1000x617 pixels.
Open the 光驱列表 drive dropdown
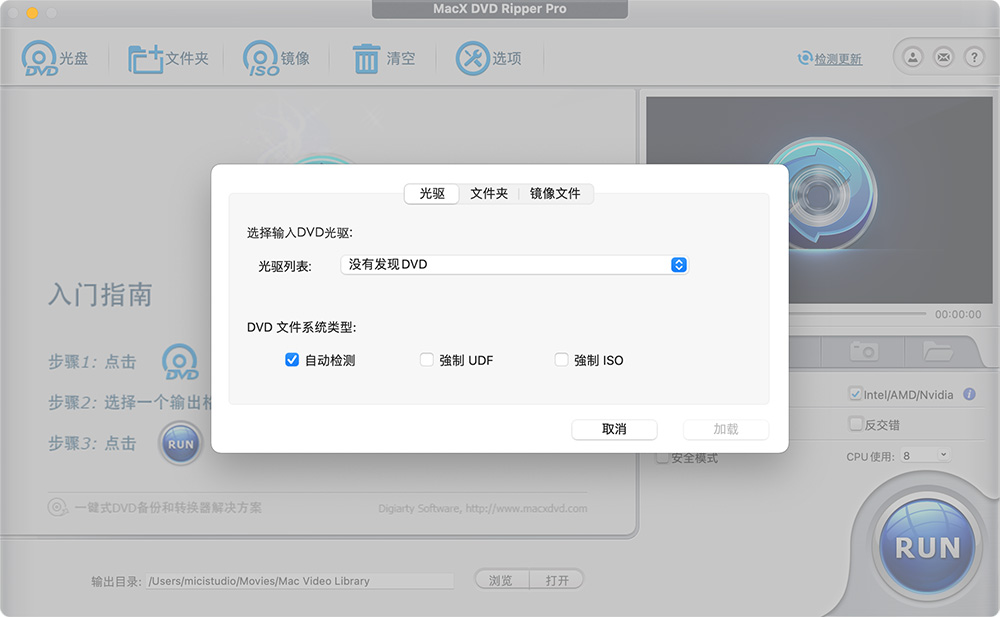(515, 264)
